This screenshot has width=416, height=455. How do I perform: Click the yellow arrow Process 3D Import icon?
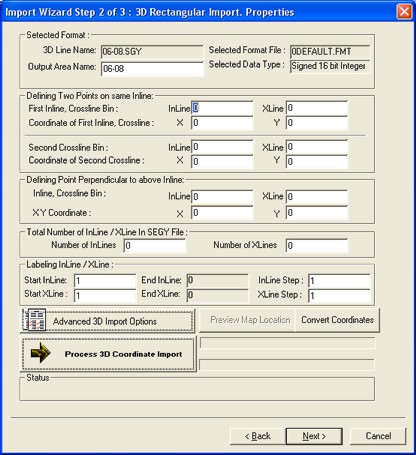pyautogui.click(x=40, y=353)
